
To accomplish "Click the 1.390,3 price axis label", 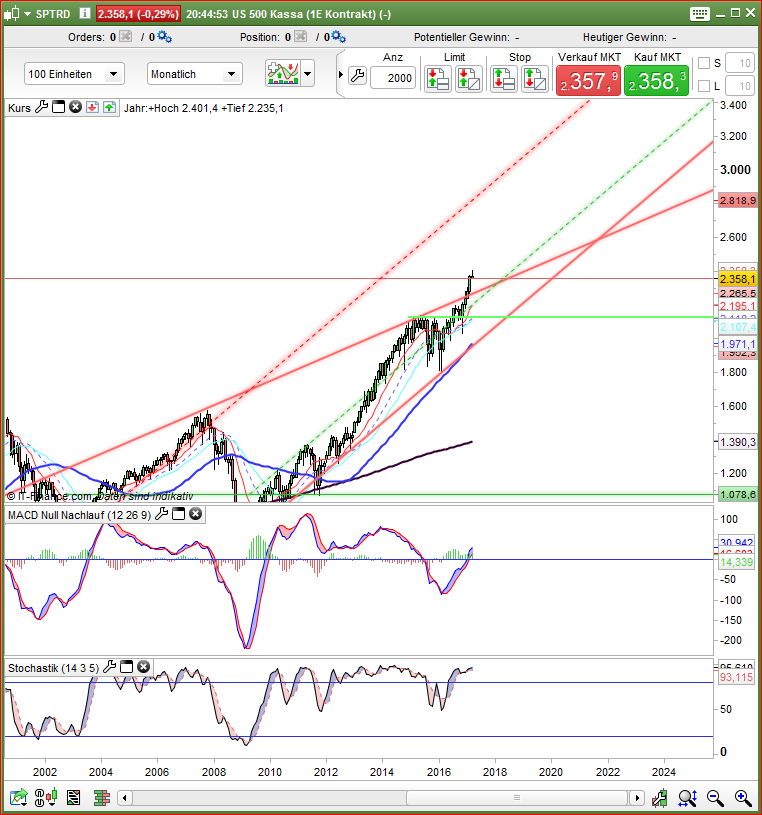I will coord(737,442).
